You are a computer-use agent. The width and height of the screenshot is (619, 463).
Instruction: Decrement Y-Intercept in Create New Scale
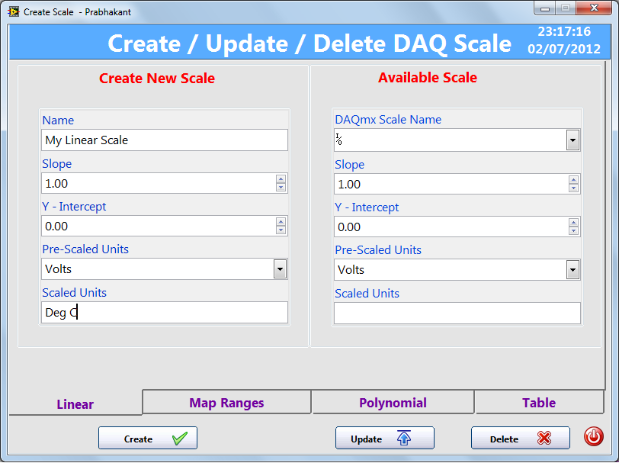click(x=281, y=231)
